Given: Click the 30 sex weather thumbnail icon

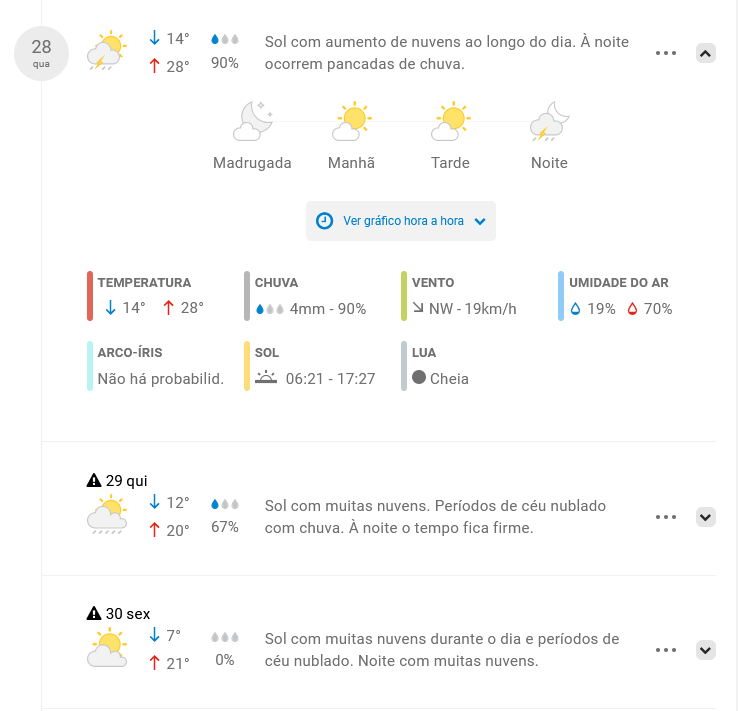Looking at the screenshot, I should (x=107, y=647).
